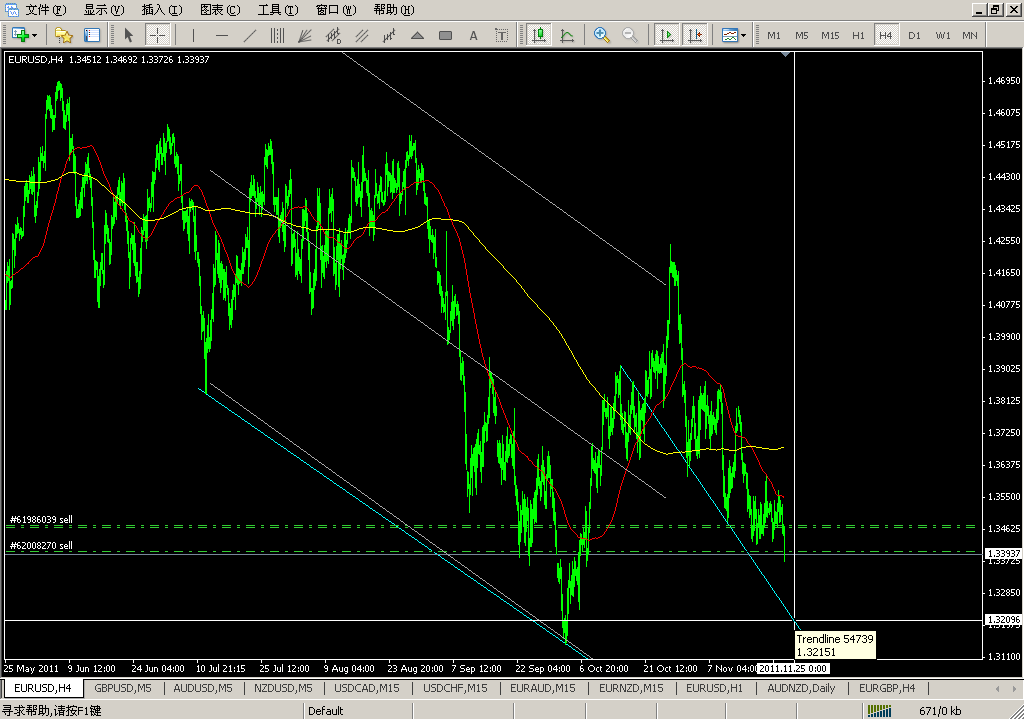The height and width of the screenshot is (719, 1024).
Task: Select the M15 timeframe button
Action: point(830,35)
